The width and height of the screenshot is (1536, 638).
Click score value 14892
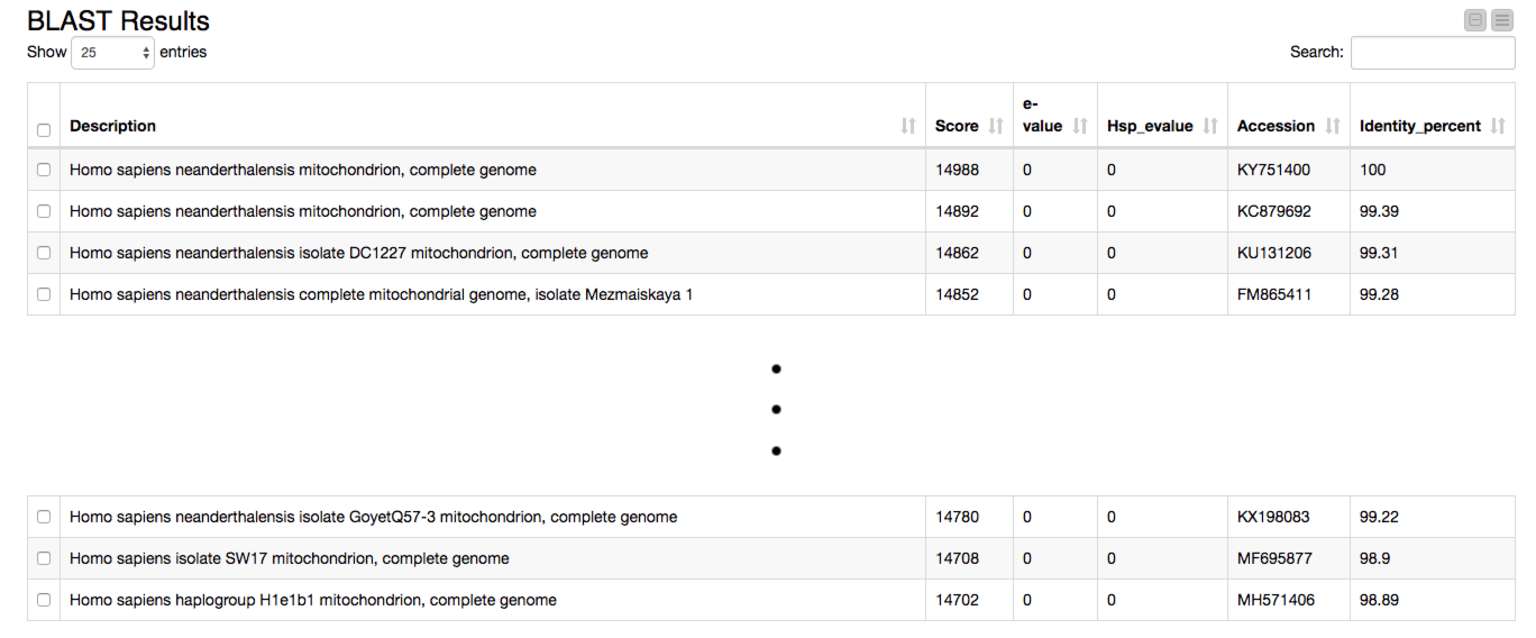957,211
